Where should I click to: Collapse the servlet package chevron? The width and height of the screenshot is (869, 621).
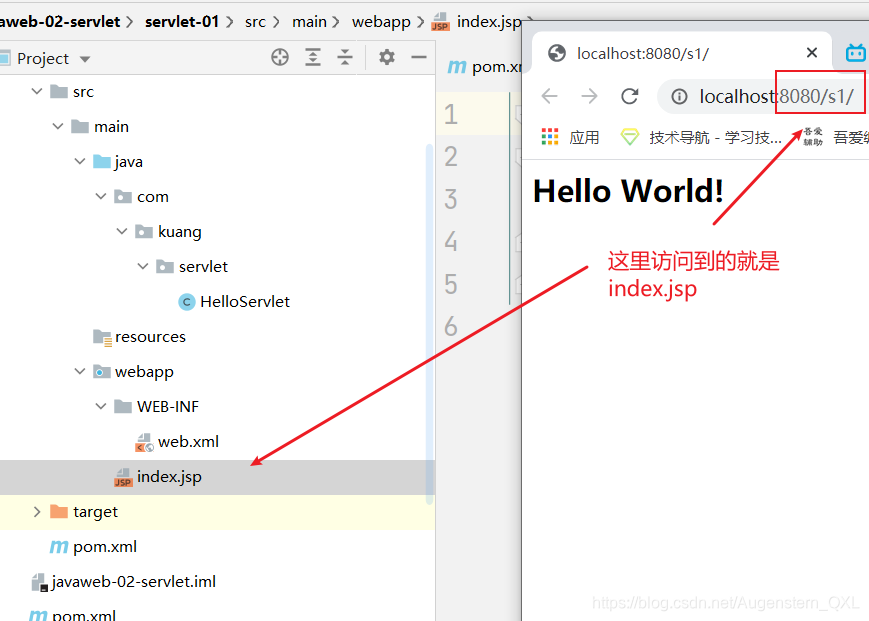(x=143, y=266)
